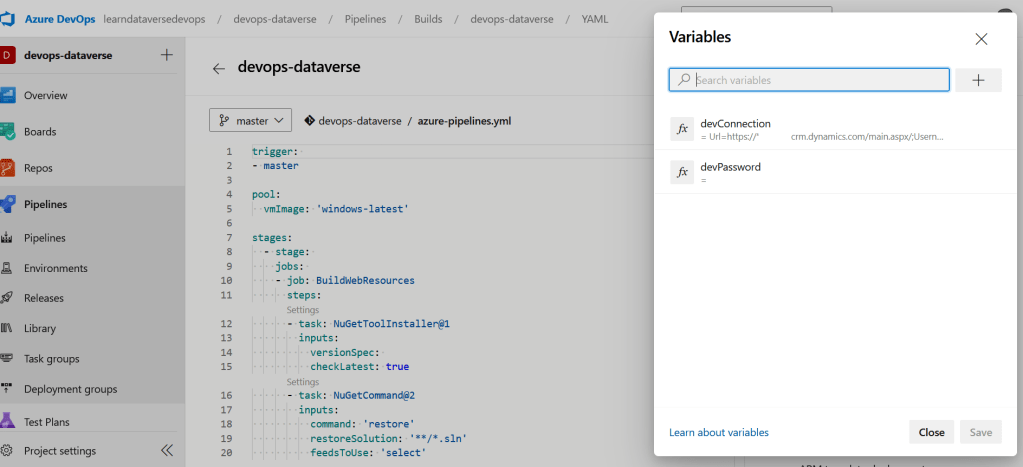
Task: Open Pipelines breadcrumb link
Action: pyautogui.click(x=365, y=19)
